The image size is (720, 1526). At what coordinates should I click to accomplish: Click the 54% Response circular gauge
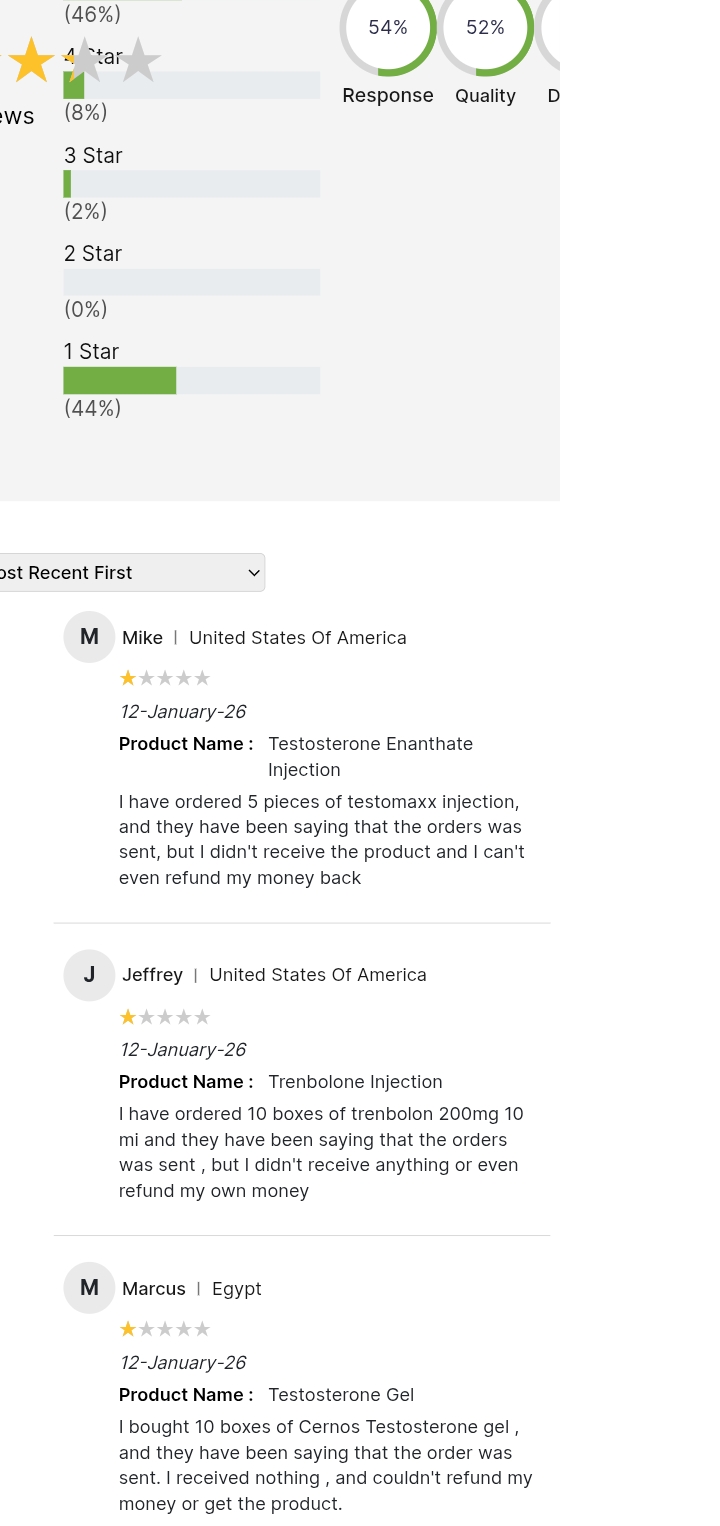pos(388,28)
